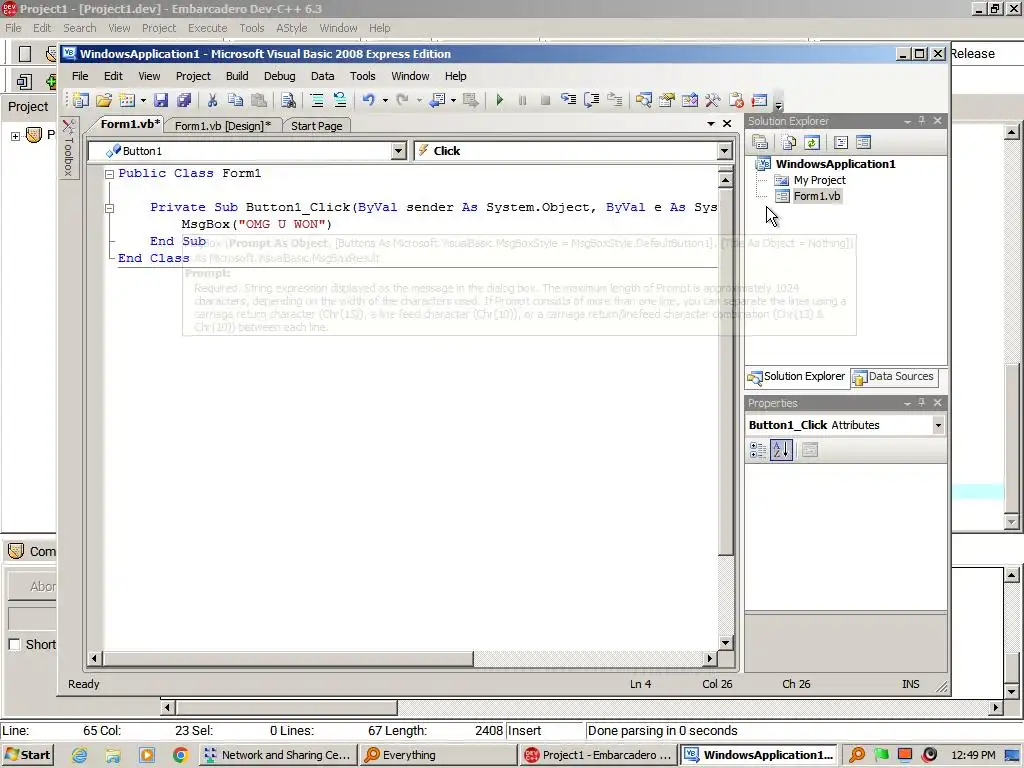Open the Button1 class name dropdown
The width and height of the screenshot is (1024, 768).
point(398,152)
